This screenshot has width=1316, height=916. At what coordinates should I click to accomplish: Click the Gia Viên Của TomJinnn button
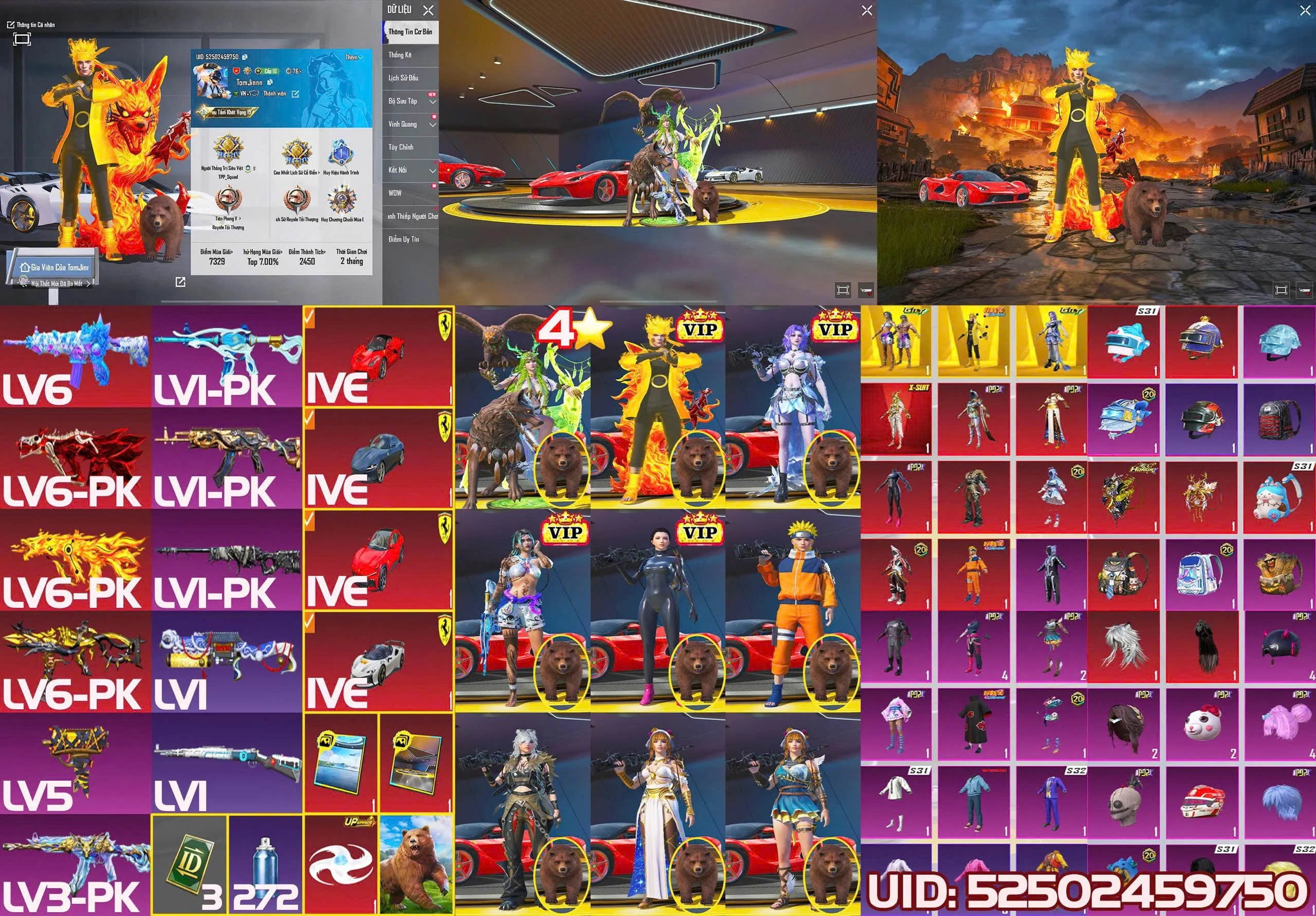(x=54, y=267)
